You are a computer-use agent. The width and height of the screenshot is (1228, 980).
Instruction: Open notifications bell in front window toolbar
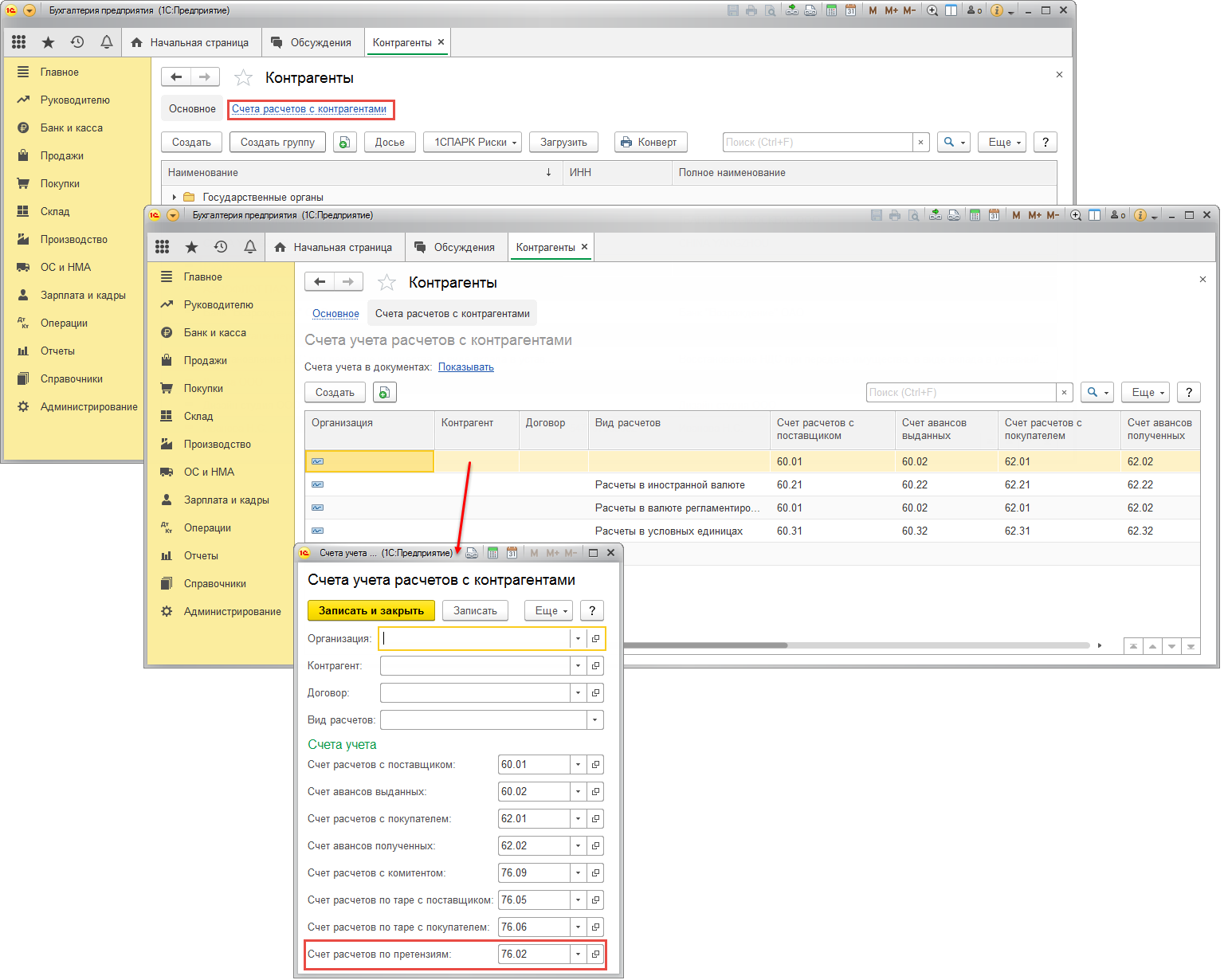(249, 247)
